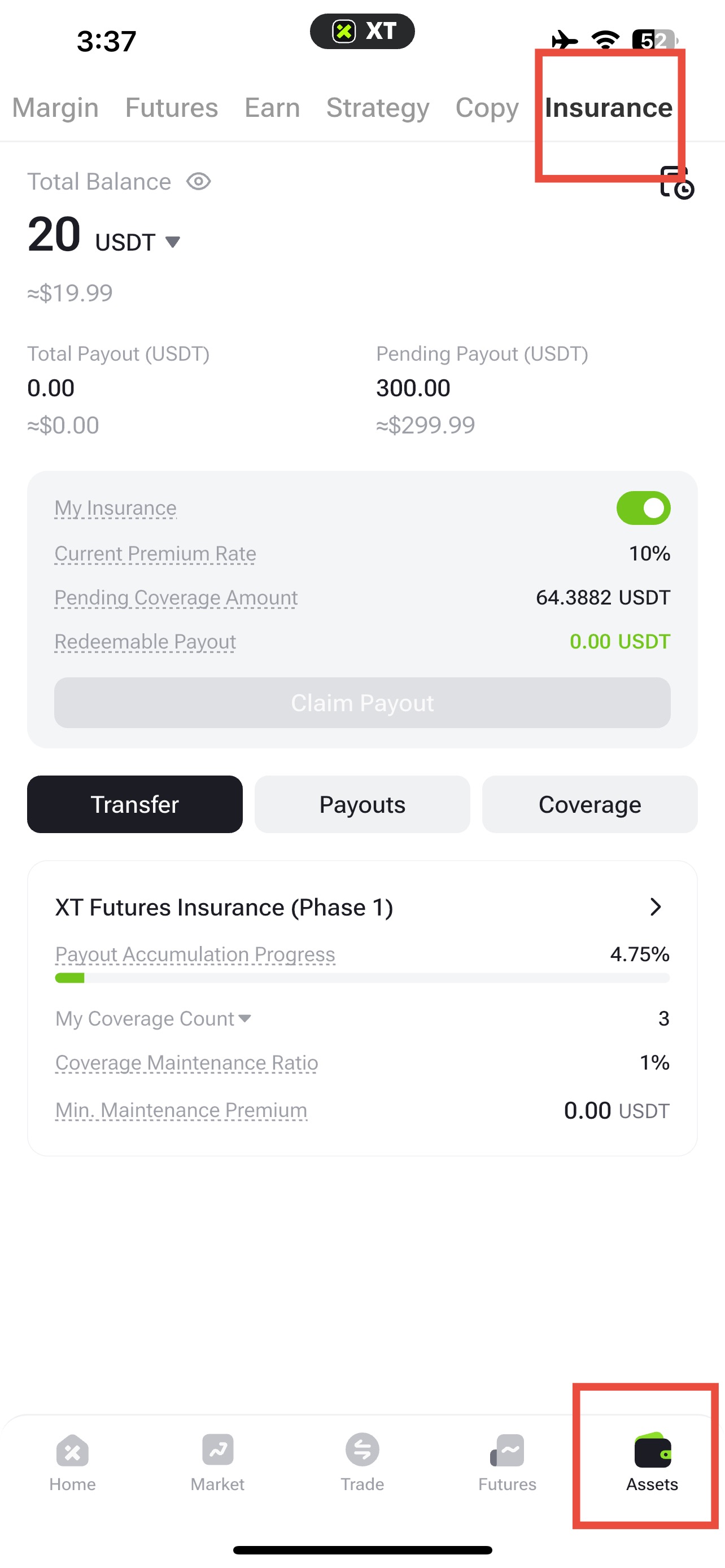725x1568 pixels.
Task: Tap the XT app pill at top
Action: pyautogui.click(x=362, y=30)
